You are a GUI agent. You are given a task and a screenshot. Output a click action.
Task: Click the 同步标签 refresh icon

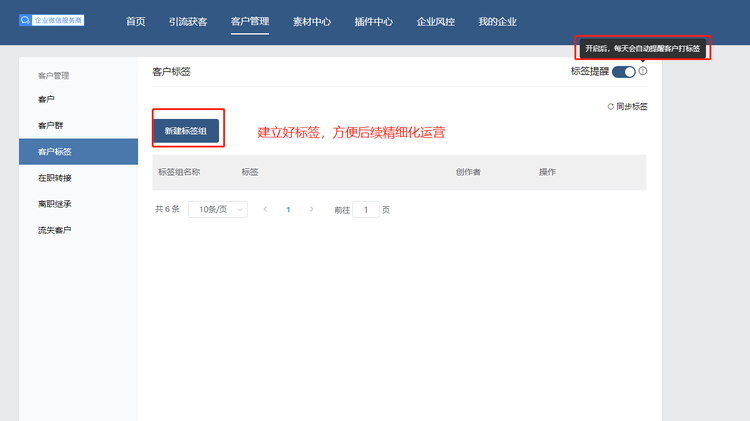[x=610, y=106]
